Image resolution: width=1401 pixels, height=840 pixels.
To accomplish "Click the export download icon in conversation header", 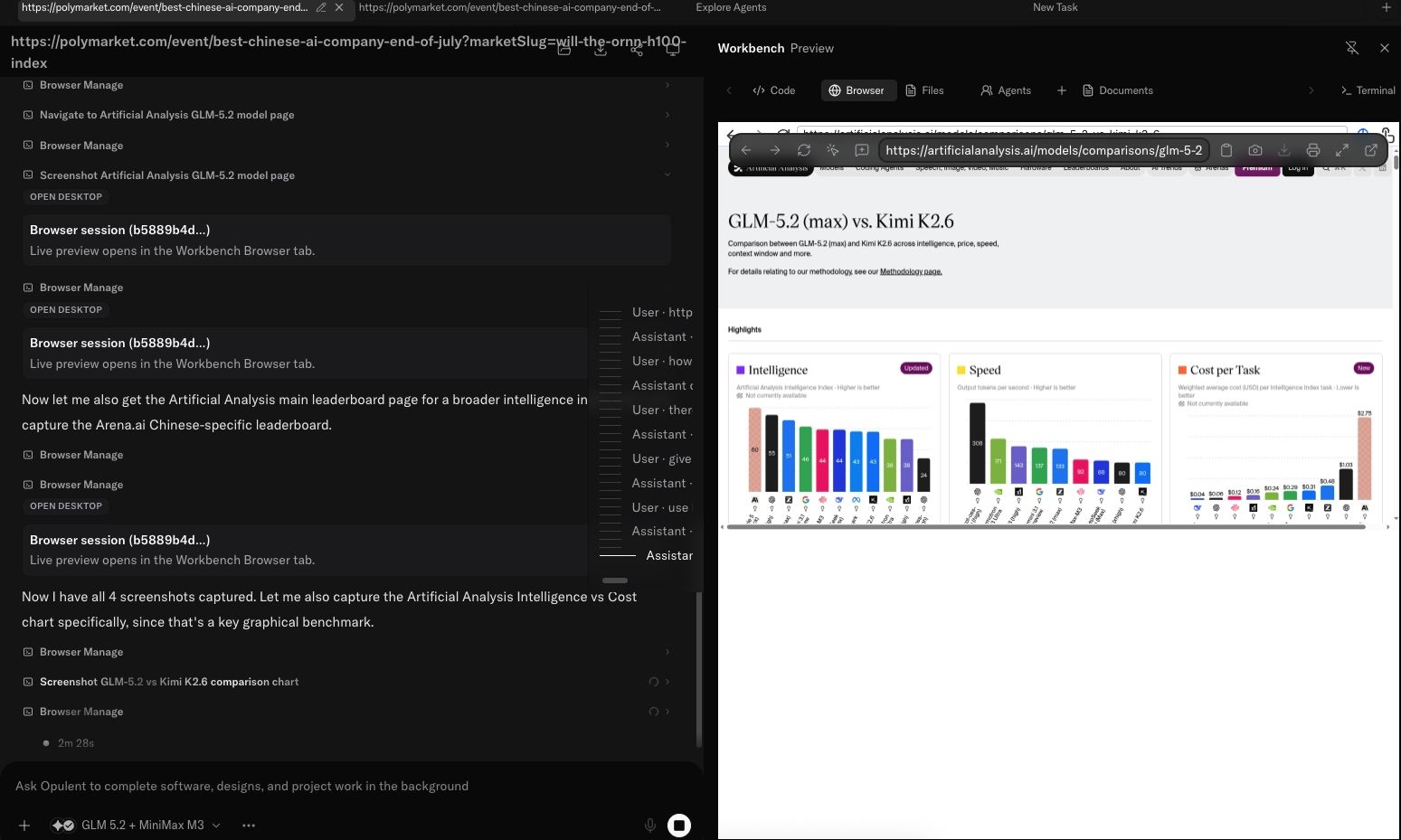I will 601,49.
